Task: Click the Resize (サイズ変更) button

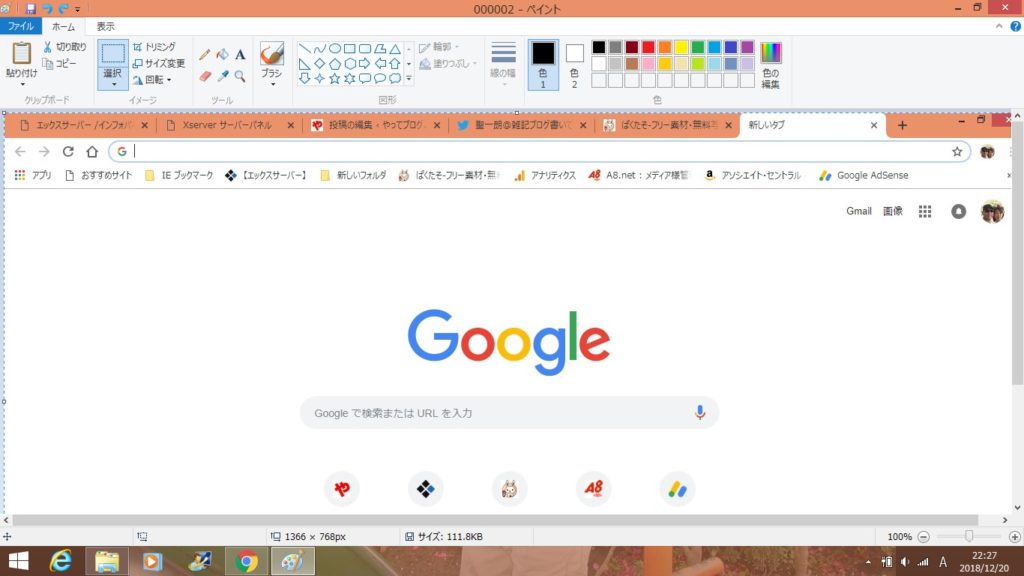Action: coord(159,63)
